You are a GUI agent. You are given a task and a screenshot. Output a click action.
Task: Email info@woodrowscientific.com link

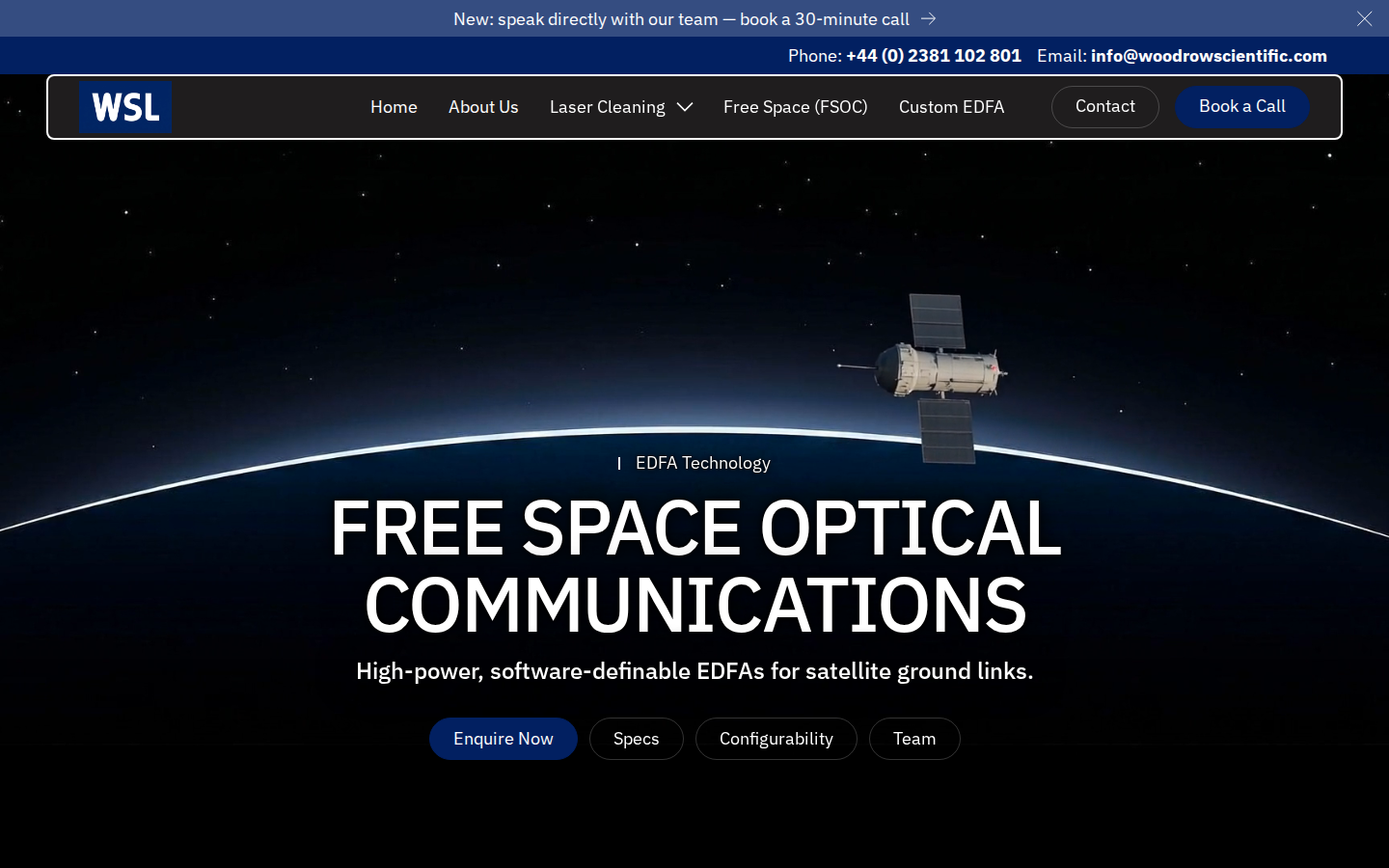pos(1209,56)
